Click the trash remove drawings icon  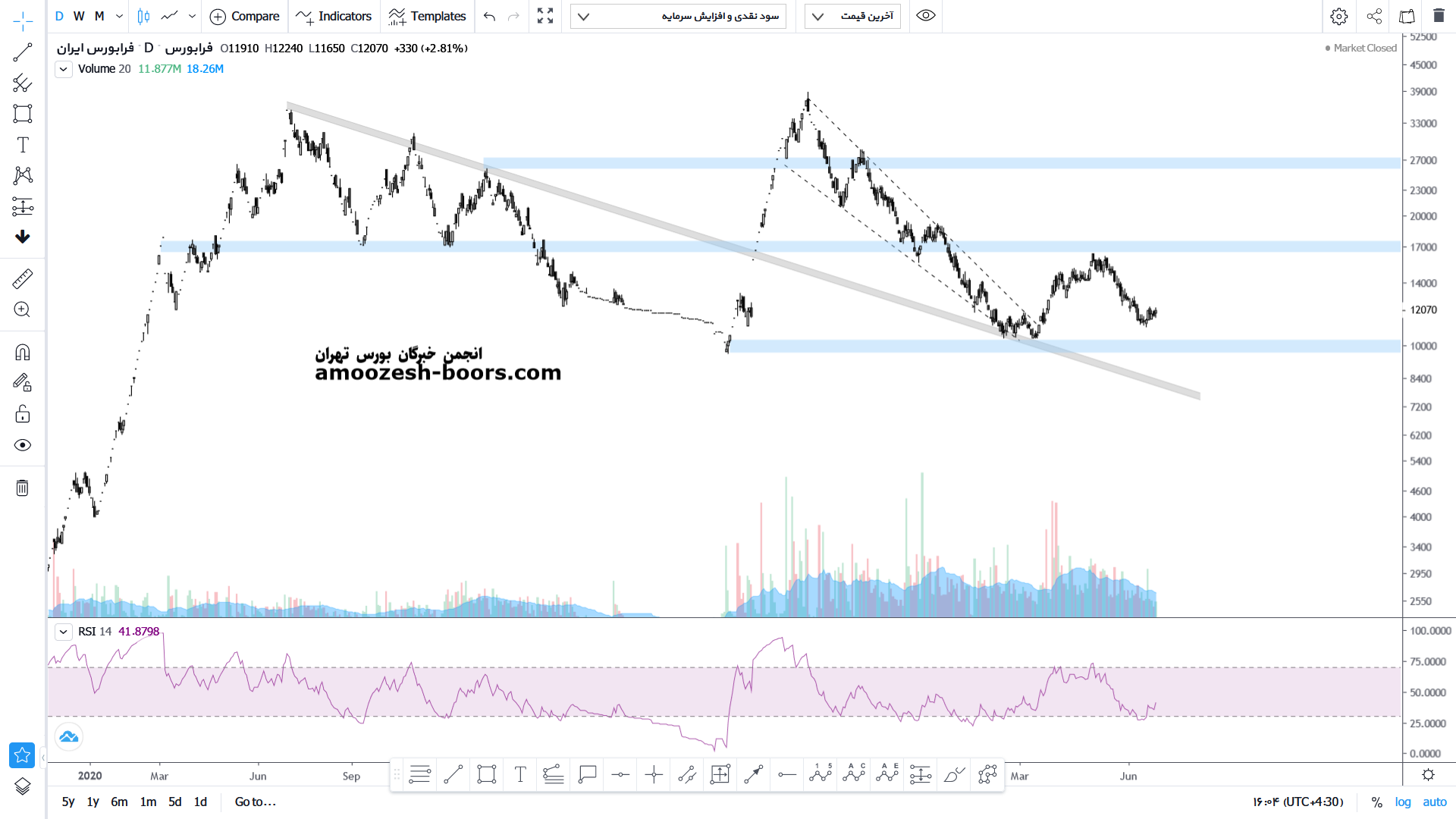pyautogui.click(x=23, y=488)
